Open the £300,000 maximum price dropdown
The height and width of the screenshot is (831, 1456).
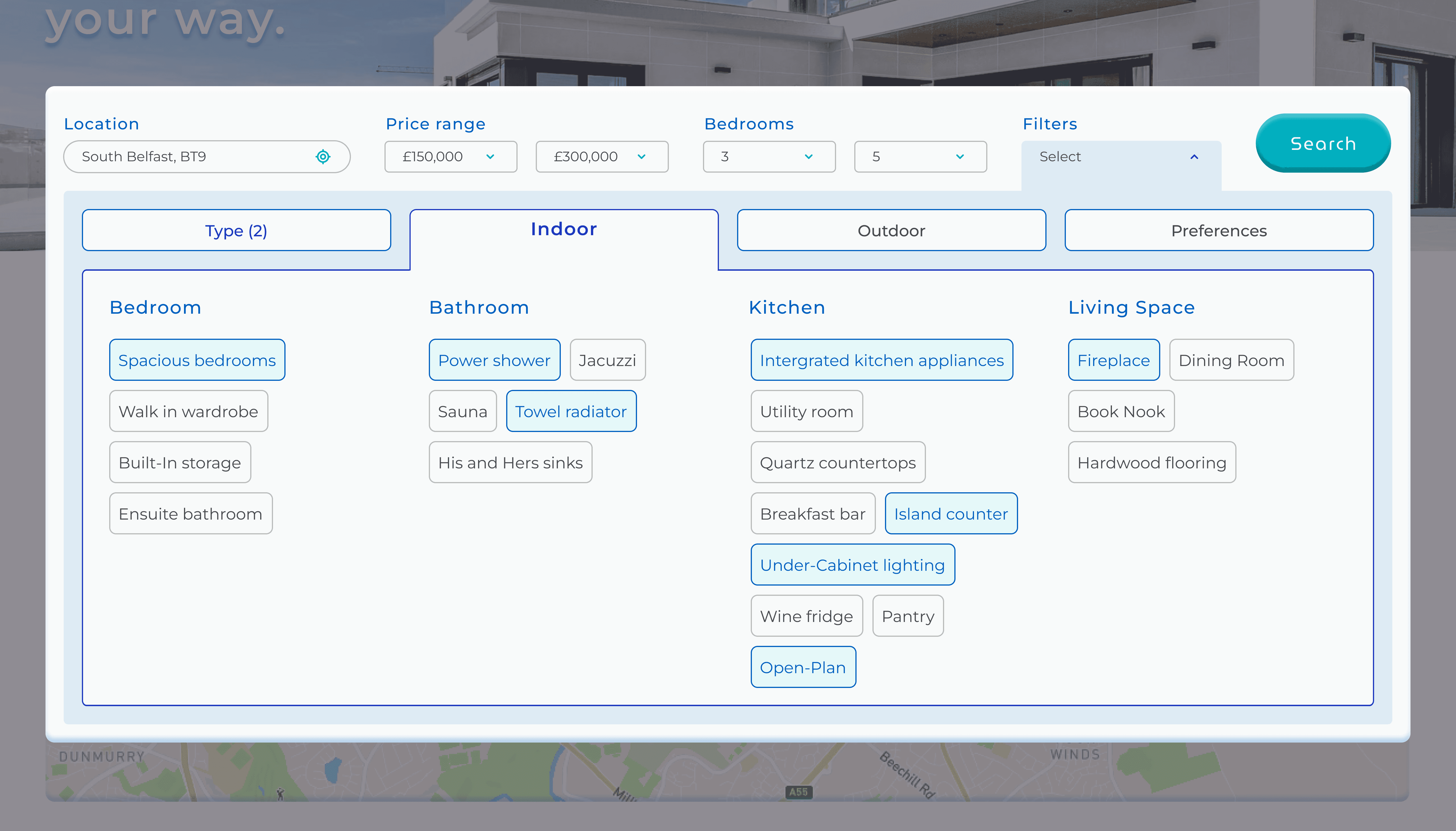pyautogui.click(x=601, y=156)
